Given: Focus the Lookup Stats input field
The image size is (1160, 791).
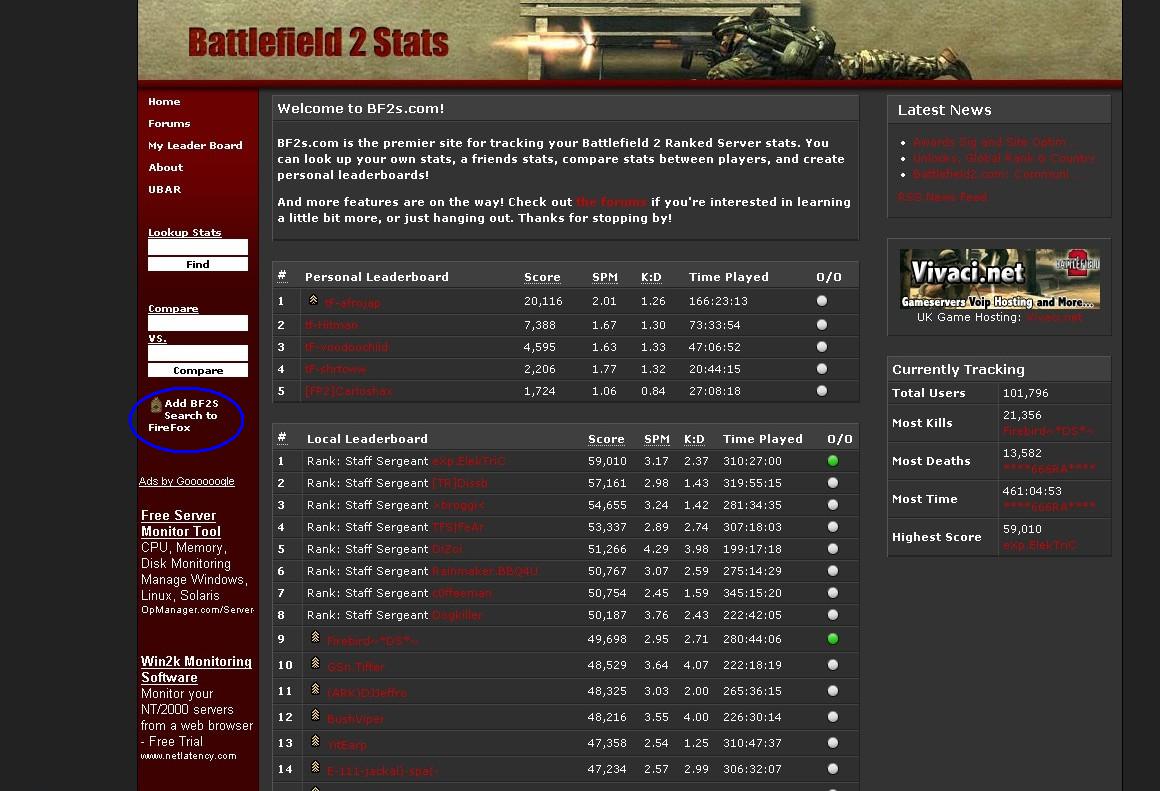Looking at the screenshot, I should (x=198, y=247).
